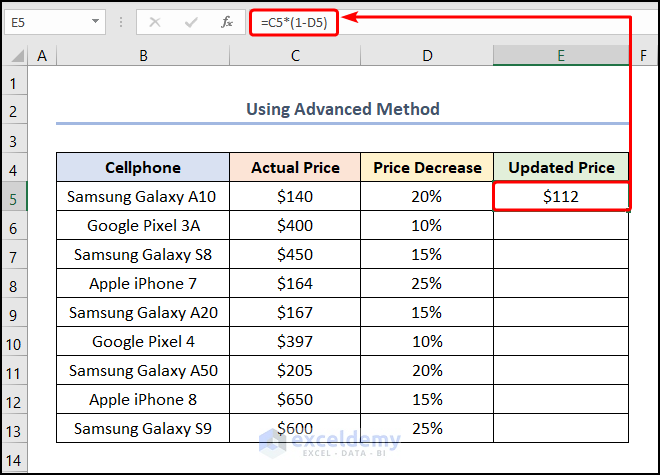The width and height of the screenshot is (660, 475).
Task: Click the Enter checkmark formula bar icon
Action: coord(190,21)
